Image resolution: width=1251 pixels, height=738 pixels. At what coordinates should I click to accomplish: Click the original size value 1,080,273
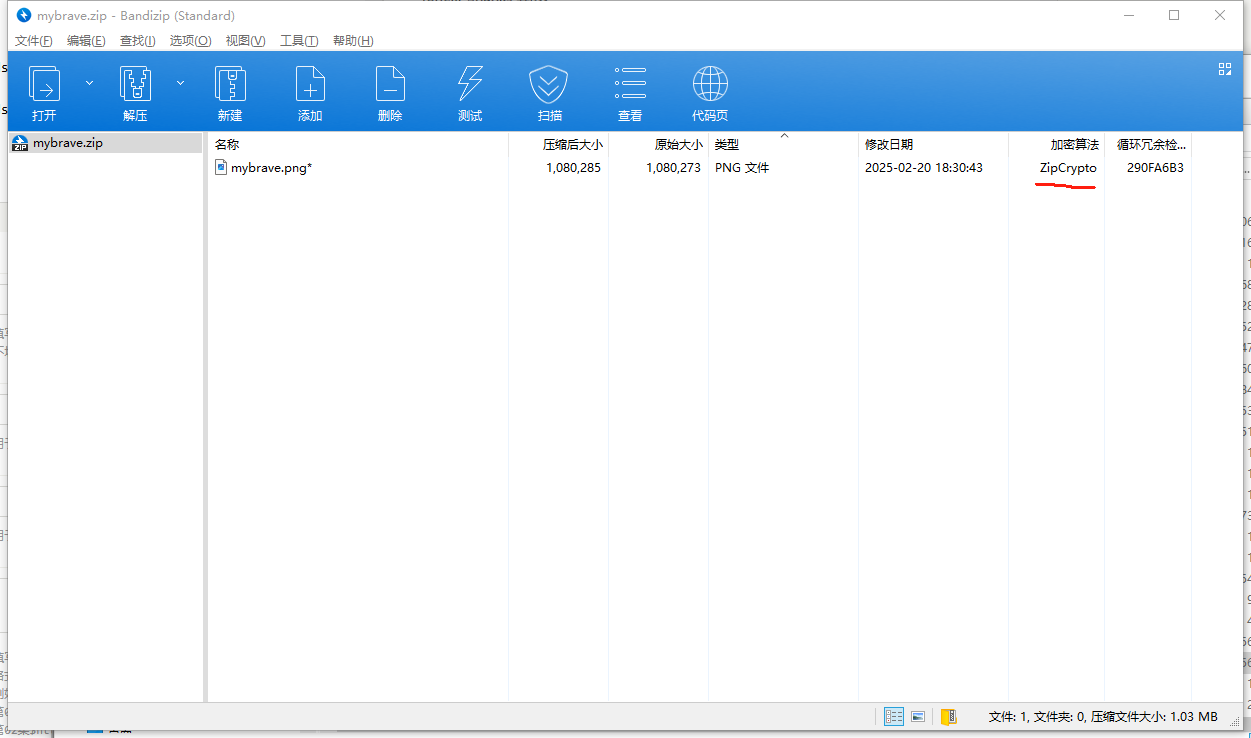[673, 168]
